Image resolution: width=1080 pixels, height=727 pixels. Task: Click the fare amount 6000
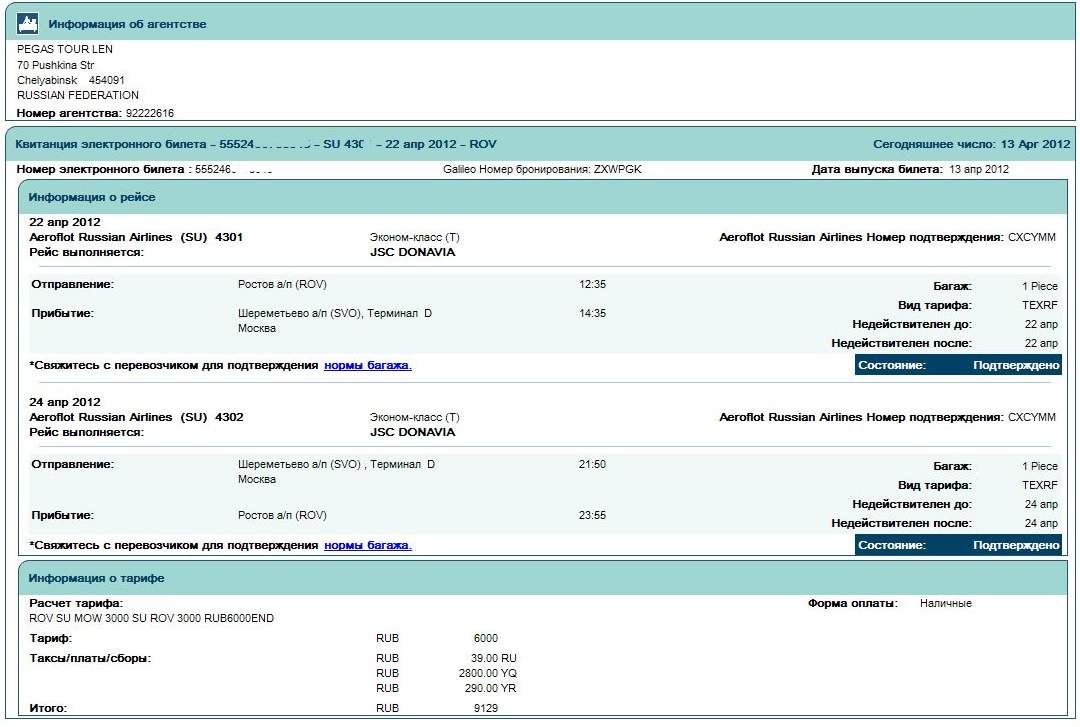tap(486, 638)
